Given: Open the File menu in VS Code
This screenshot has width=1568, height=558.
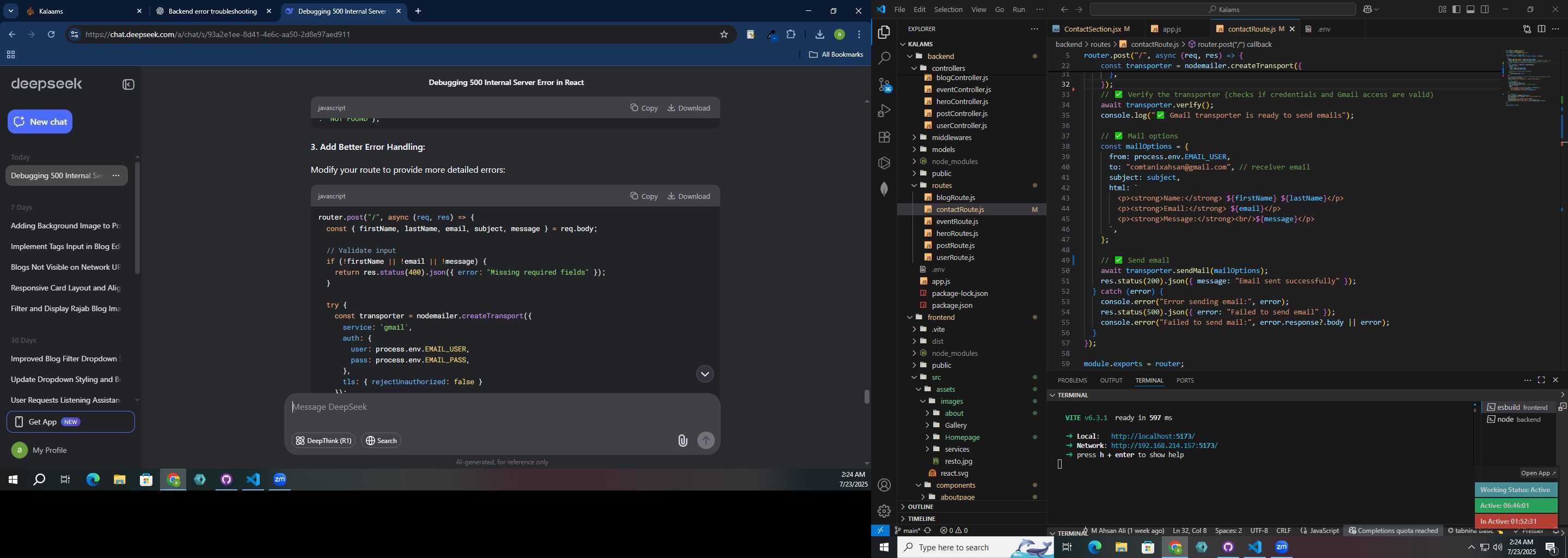Looking at the screenshot, I should 899,9.
